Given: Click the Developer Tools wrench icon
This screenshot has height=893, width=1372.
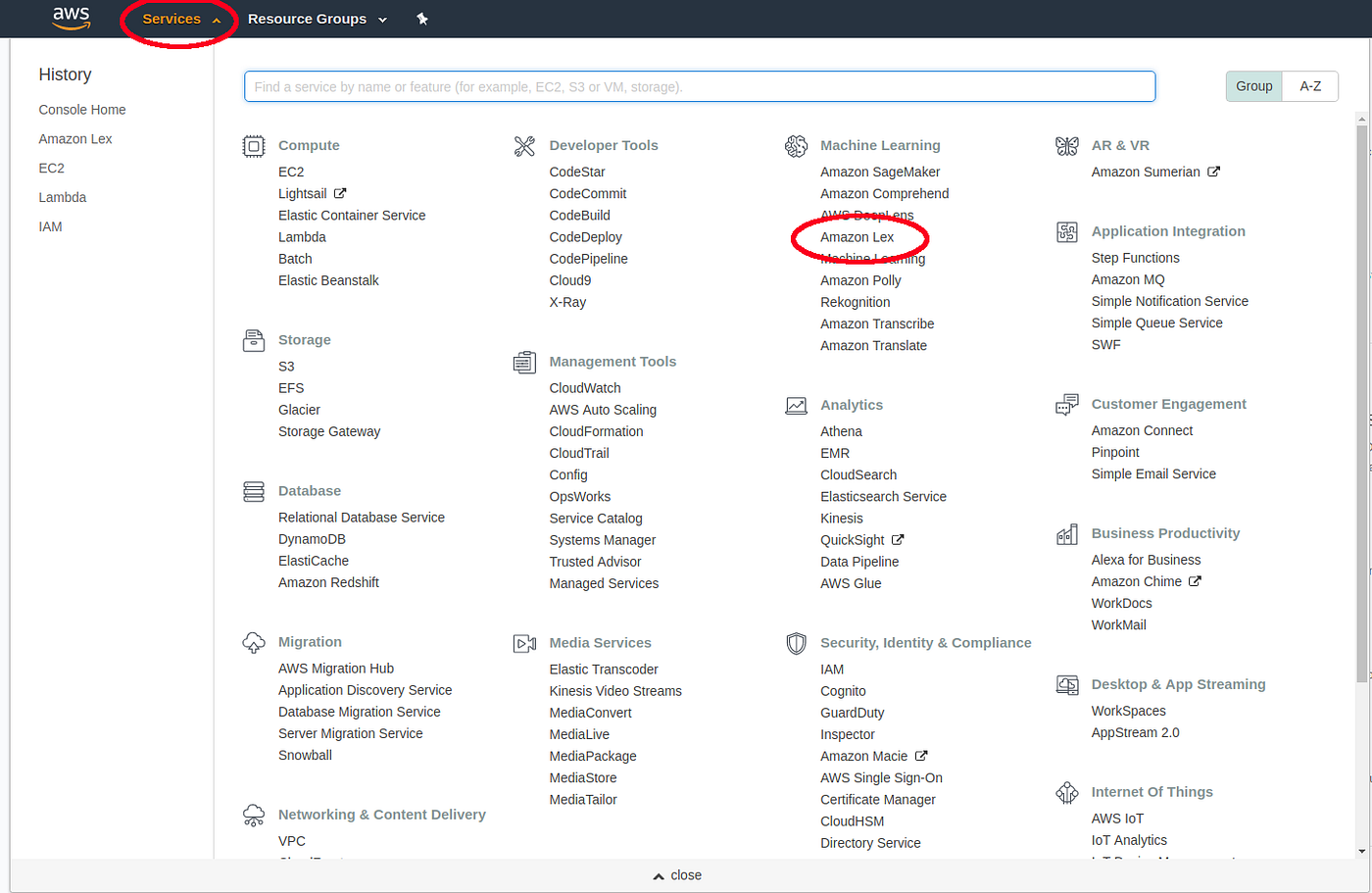Looking at the screenshot, I should (524, 146).
